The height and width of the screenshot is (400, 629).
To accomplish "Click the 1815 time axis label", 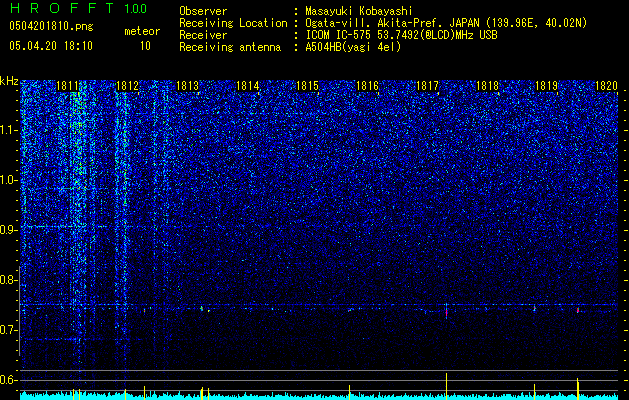I will tap(307, 86).
